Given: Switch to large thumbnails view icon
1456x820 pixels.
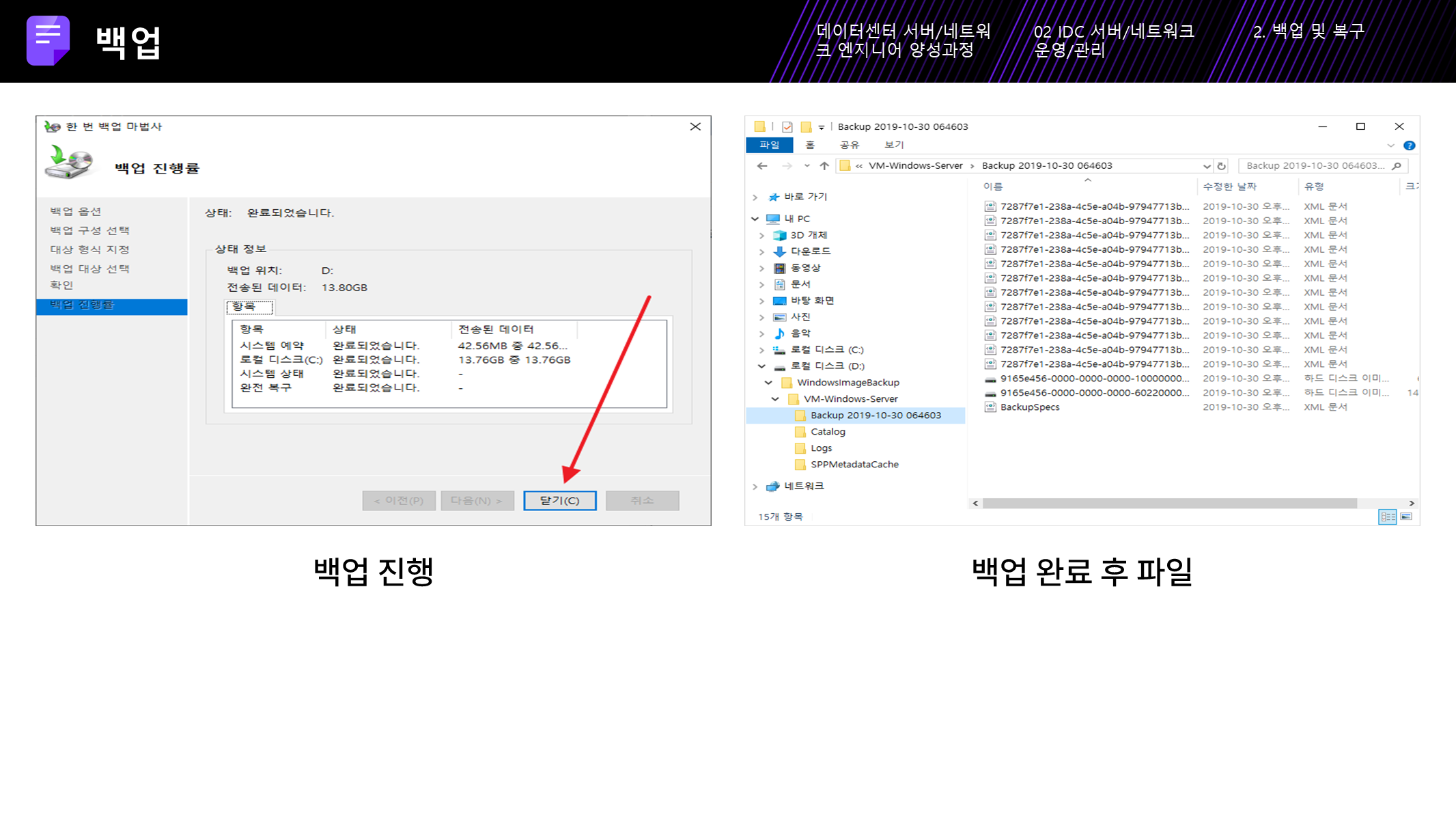Looking at the screenshot, I should [x=1406, y=517].
